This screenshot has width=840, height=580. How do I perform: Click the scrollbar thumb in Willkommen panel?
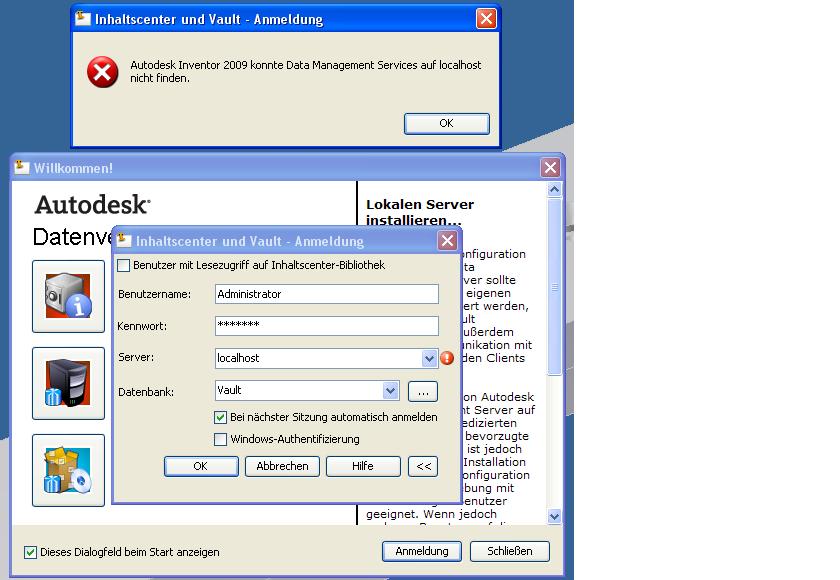click(x=554, y=287)
